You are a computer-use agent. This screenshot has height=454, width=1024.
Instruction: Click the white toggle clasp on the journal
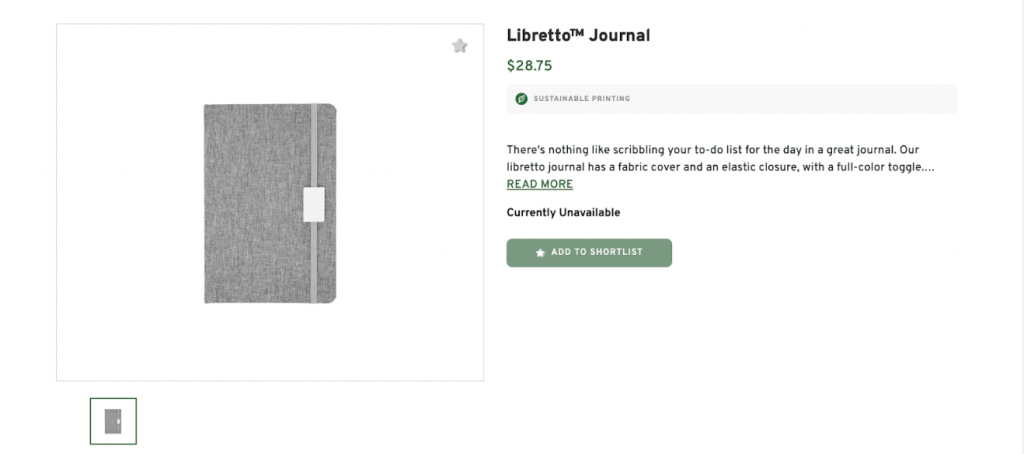(313, 202)
